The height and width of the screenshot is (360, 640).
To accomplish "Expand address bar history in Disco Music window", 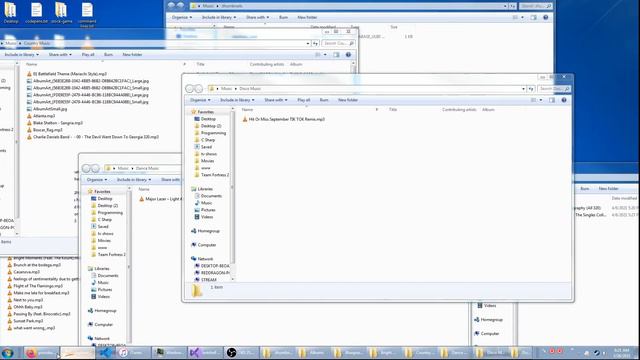I will tap(523, 89).
